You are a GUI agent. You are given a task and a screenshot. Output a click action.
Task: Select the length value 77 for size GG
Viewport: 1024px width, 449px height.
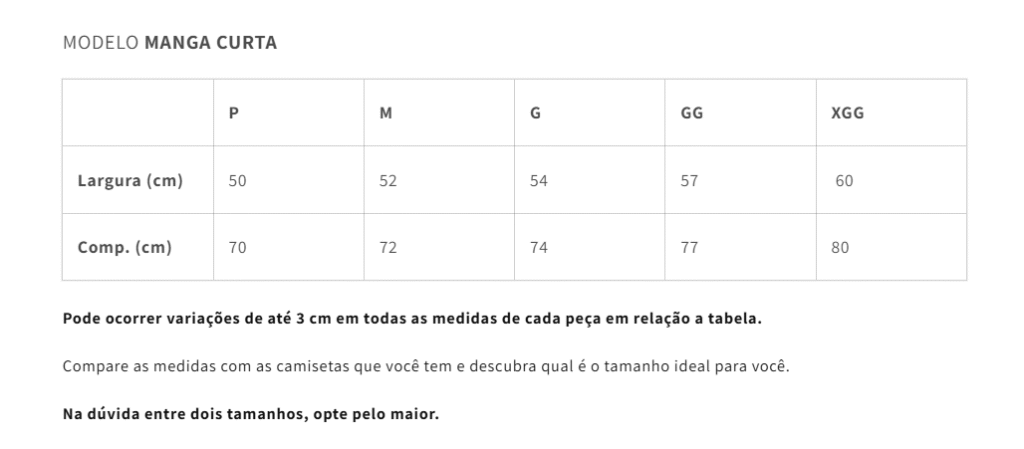click(689, 248)
